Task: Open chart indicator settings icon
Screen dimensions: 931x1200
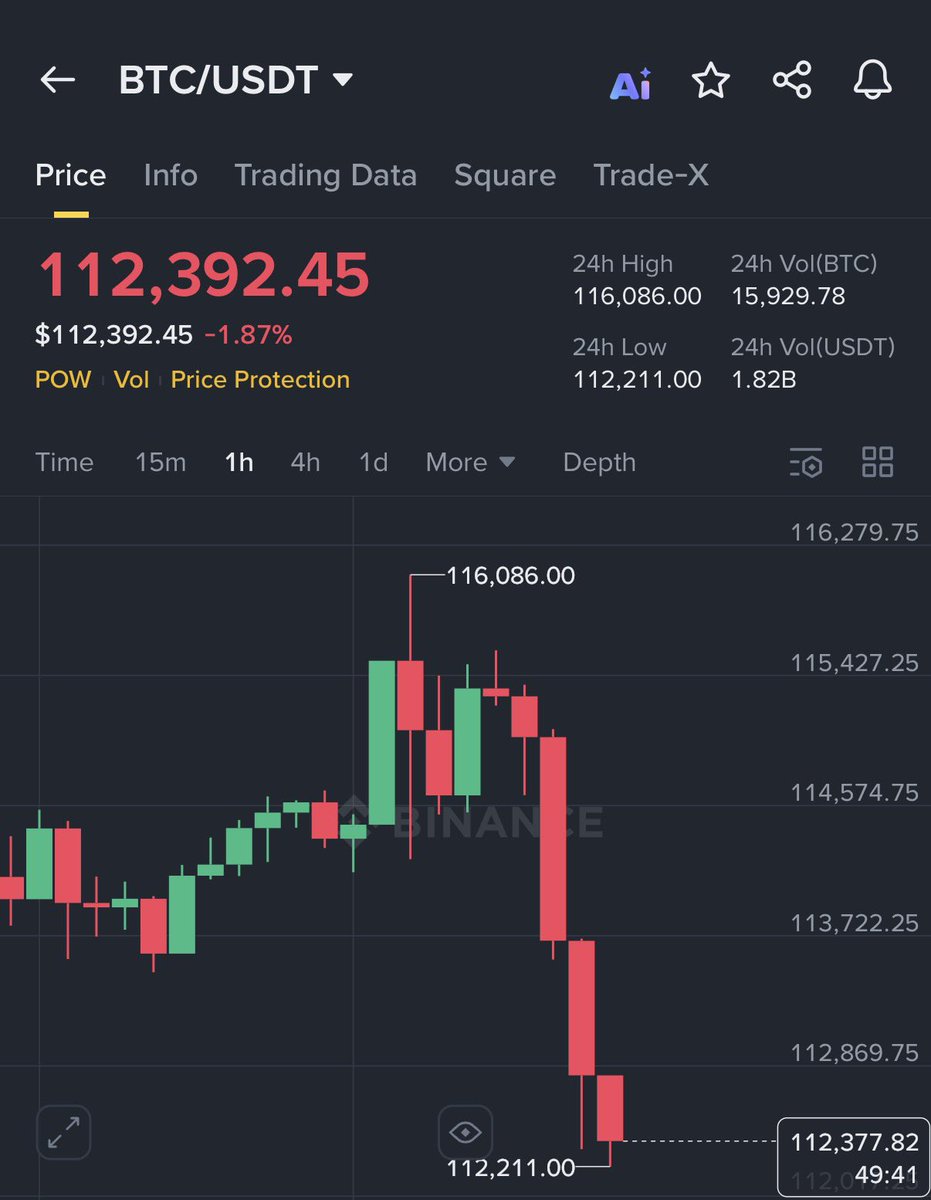Action: pyautogui.click(x=806, y=462)
